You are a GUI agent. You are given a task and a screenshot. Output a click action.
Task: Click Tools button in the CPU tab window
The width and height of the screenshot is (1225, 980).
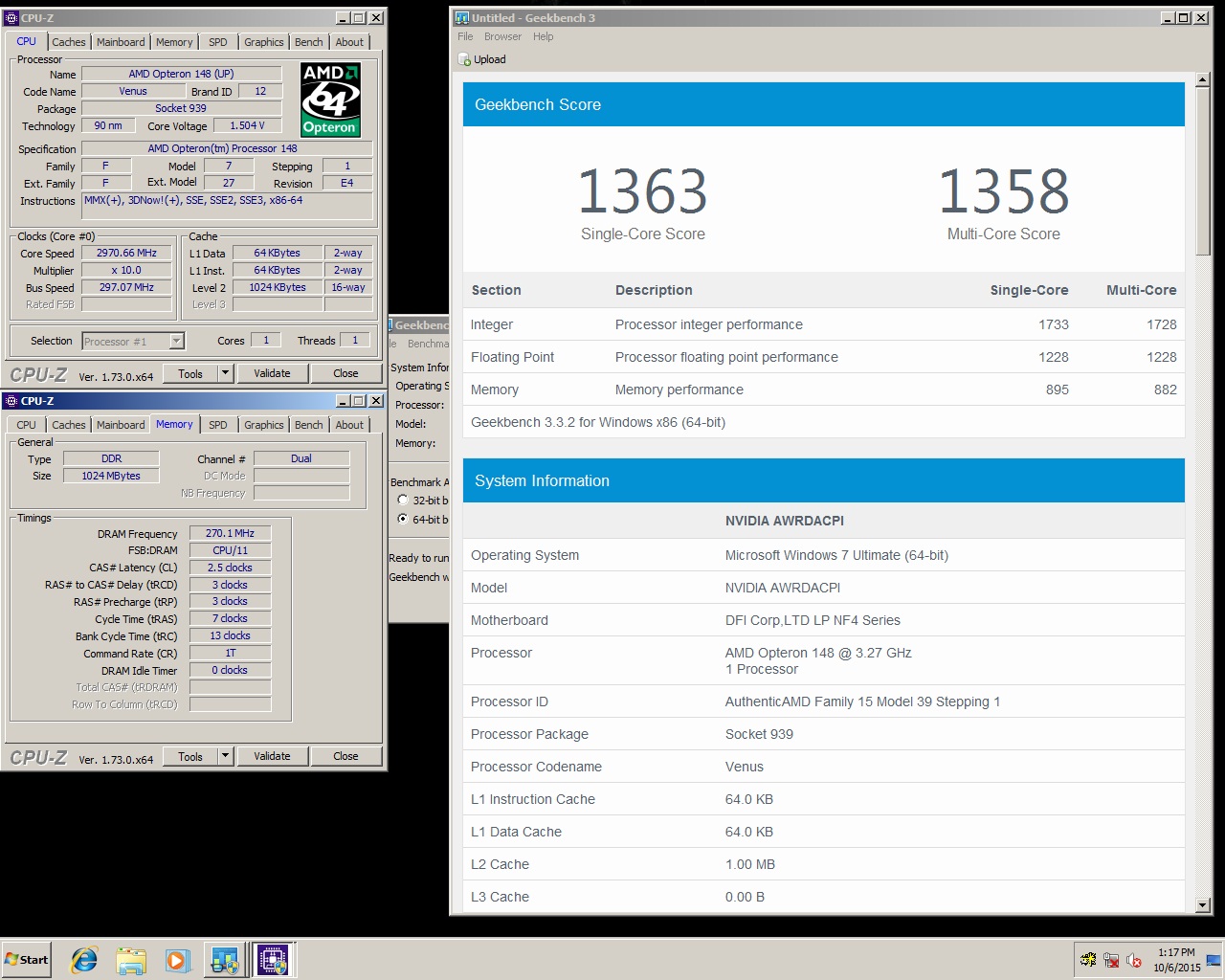[190, 373]
